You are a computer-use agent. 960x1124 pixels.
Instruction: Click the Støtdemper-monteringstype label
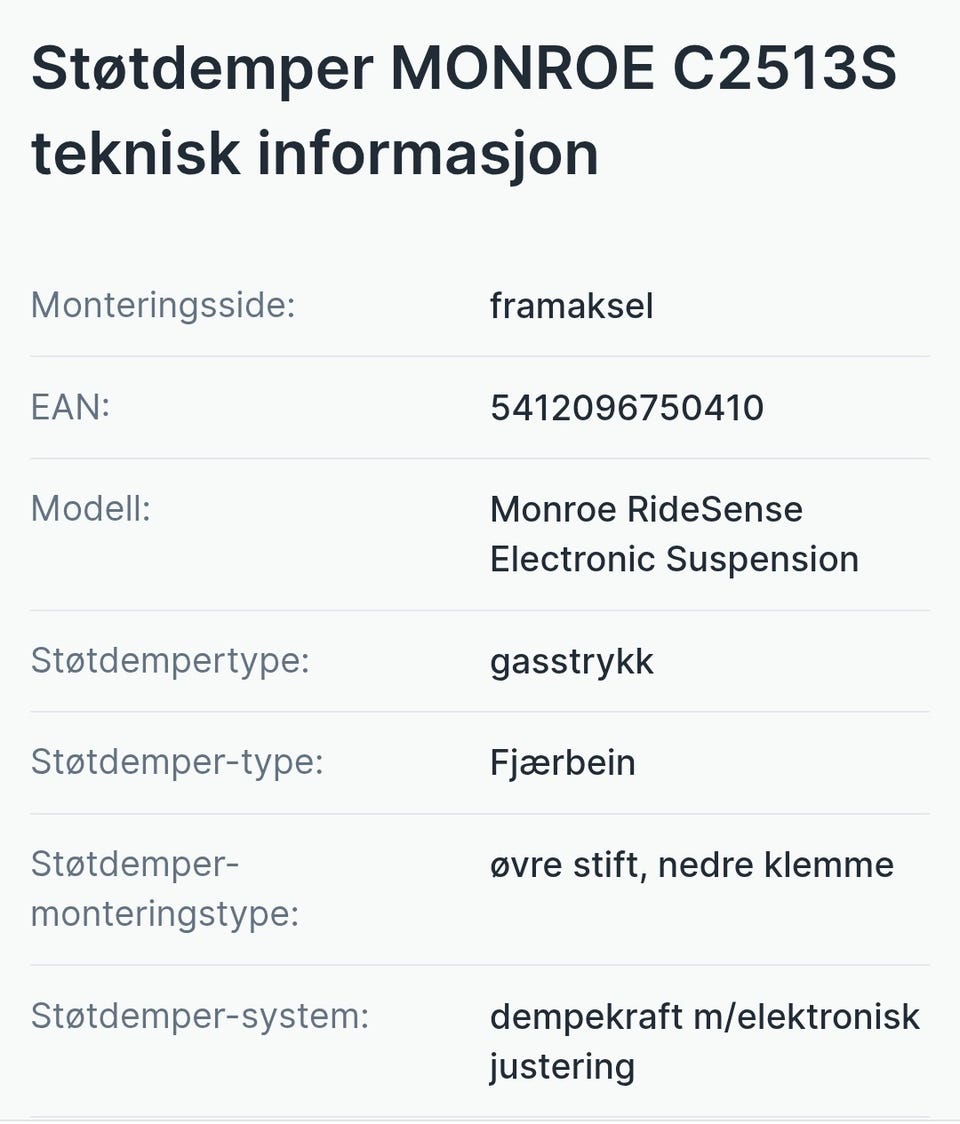click(165, 889)
